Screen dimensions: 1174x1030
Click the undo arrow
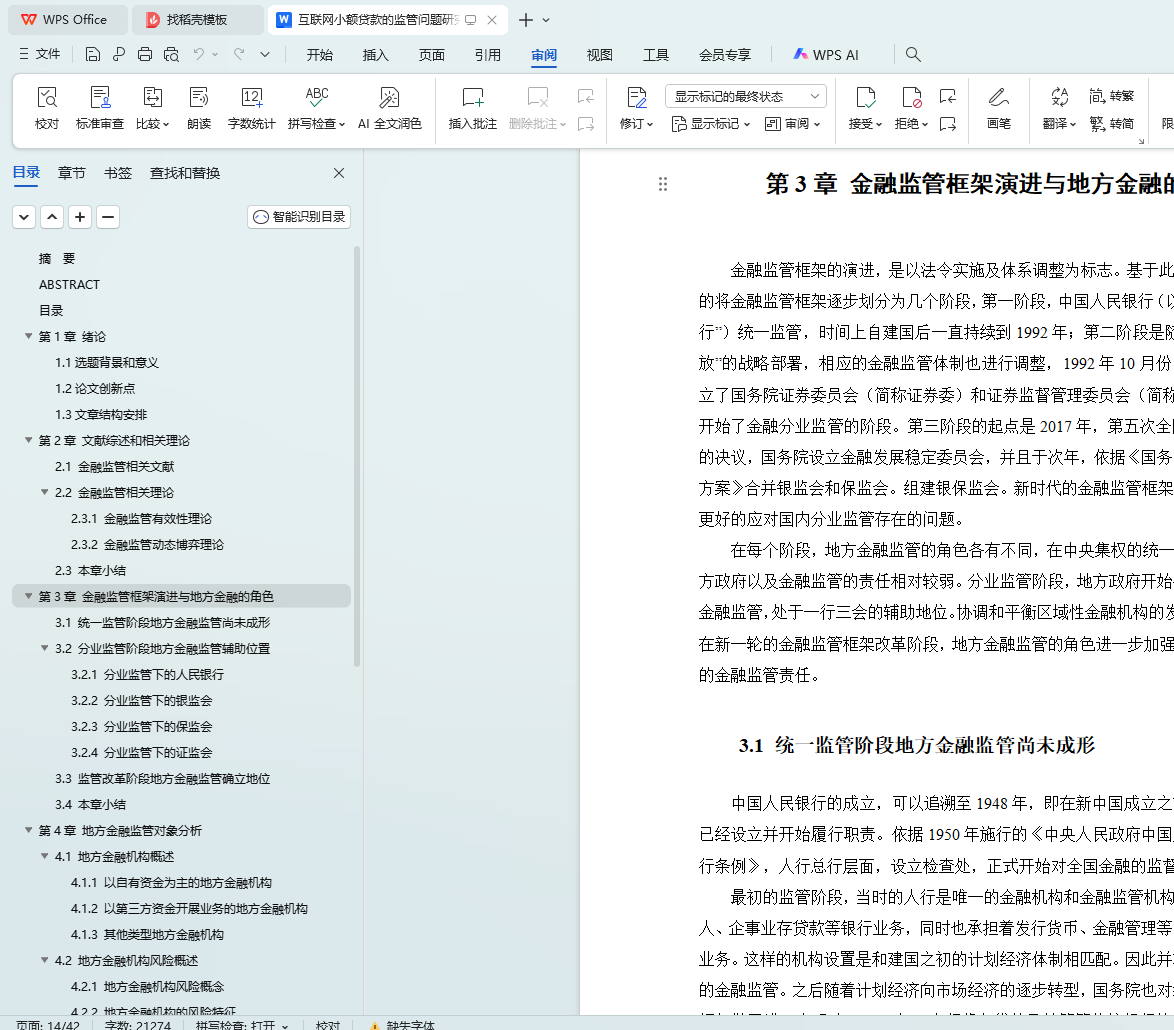pyautogui.click(x=198, y=54)
